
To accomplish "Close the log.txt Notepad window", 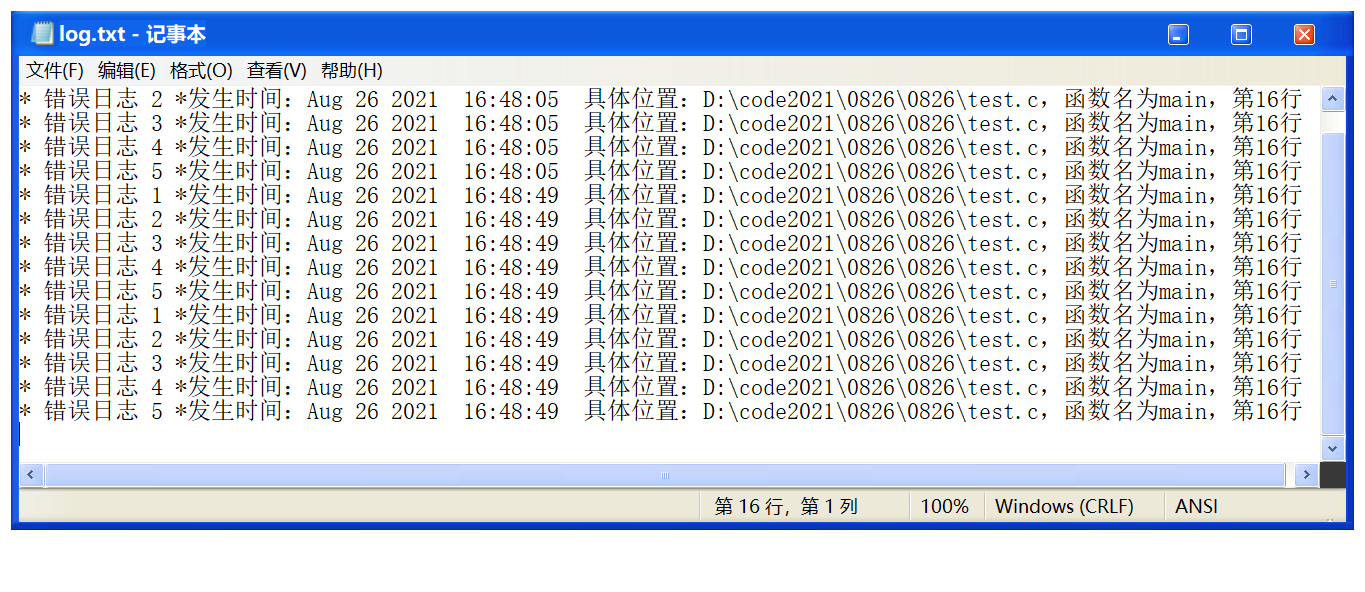I will (1304, 35).
